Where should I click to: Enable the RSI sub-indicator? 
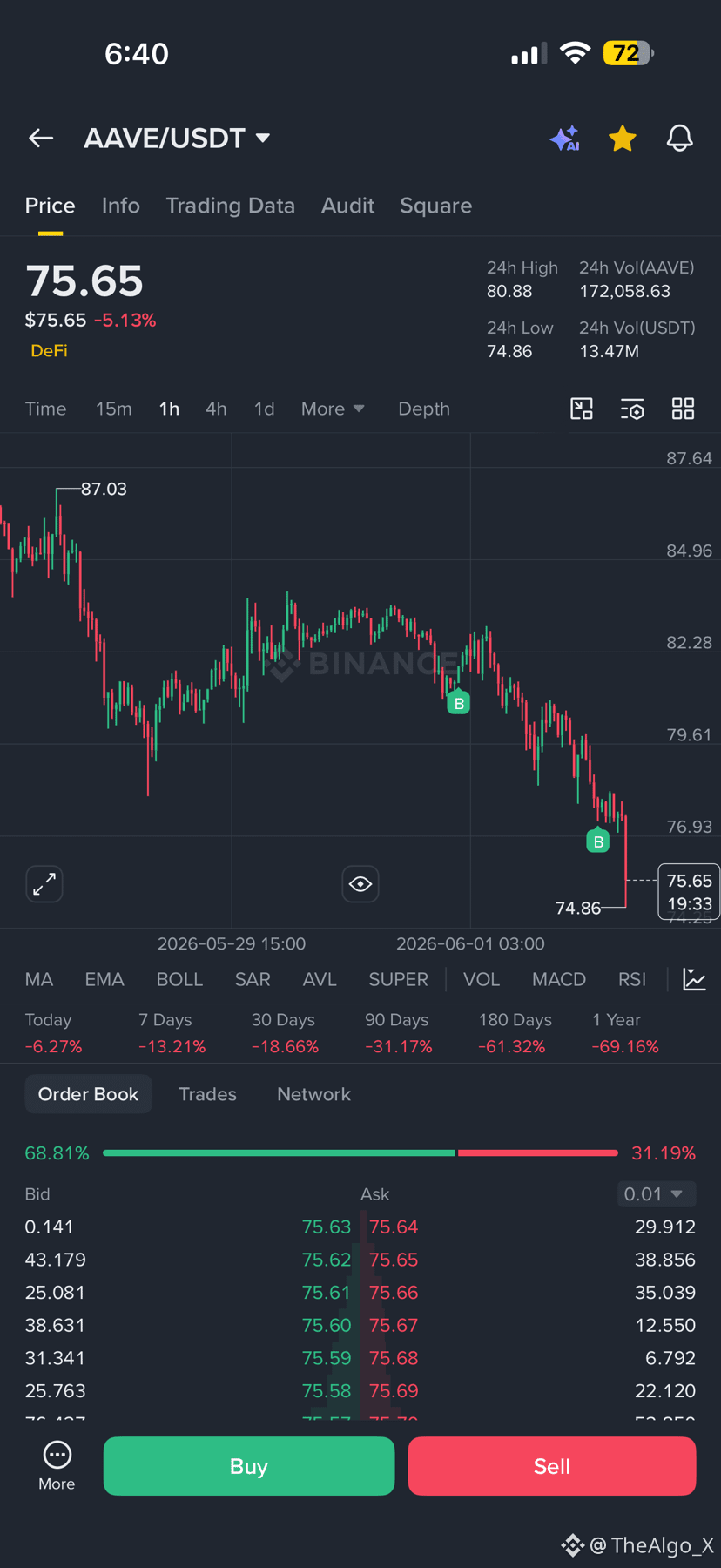632,979
